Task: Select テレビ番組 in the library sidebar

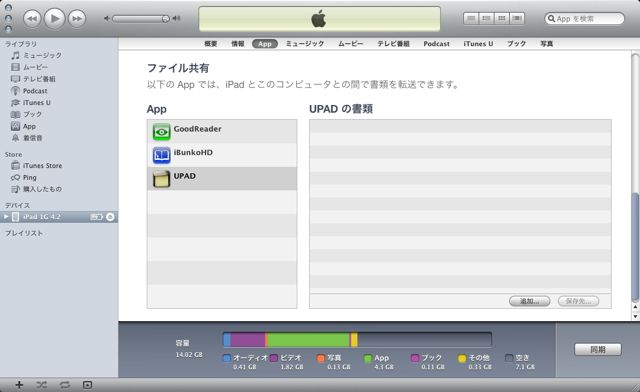Action: click(59, 79)
